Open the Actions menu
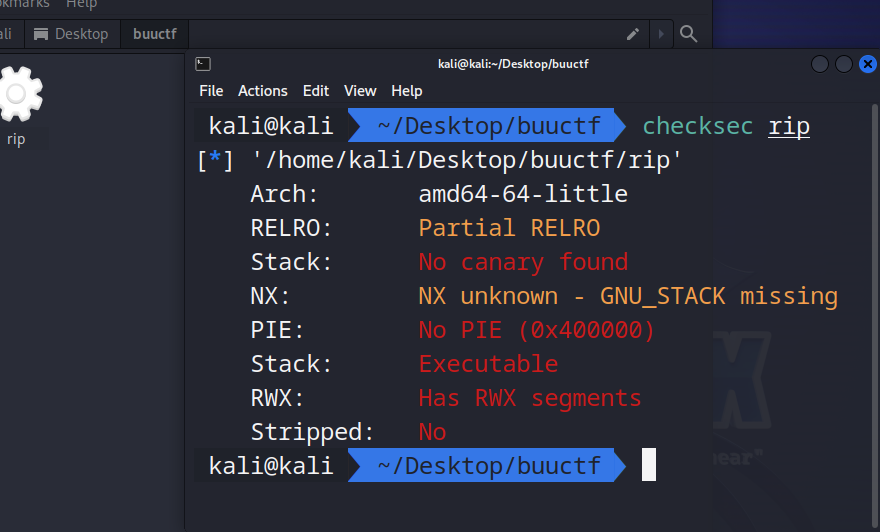Screen dimensions: 880x532 tap(263, 91)
